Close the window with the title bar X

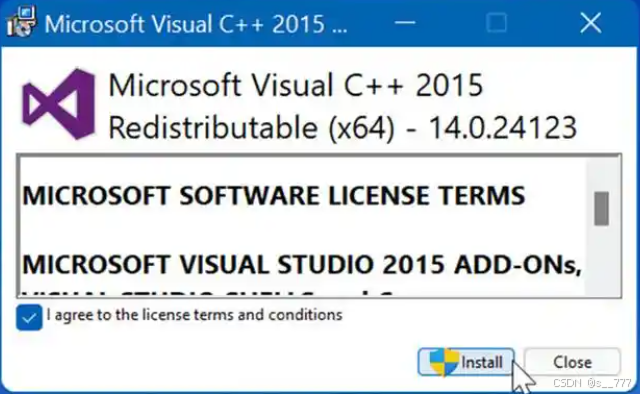point(591,23)
